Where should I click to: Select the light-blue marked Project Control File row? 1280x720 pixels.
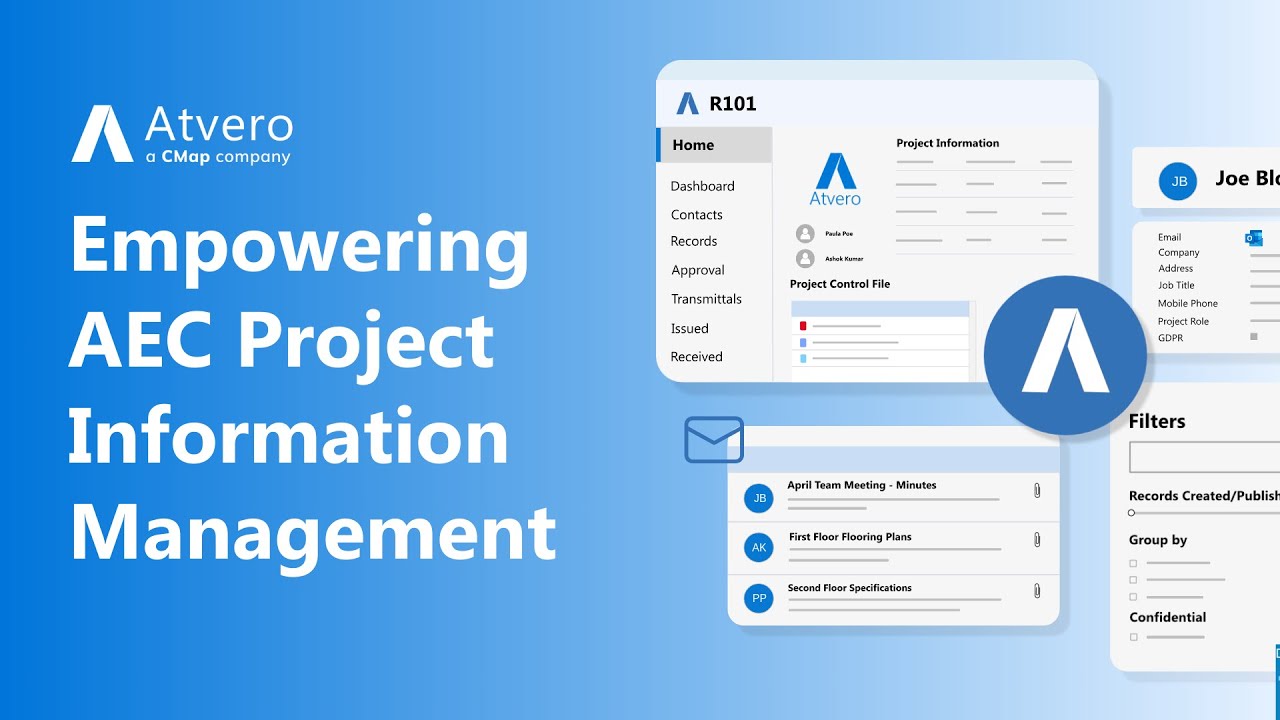tap(880, 358)
